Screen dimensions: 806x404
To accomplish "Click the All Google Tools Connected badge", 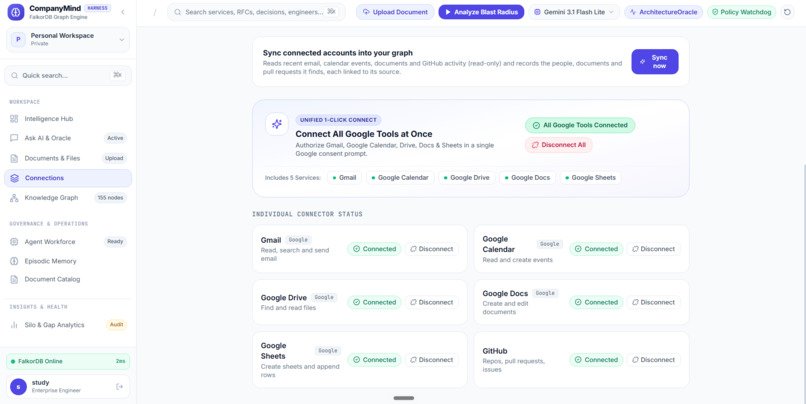I will (x=580, y=125).
